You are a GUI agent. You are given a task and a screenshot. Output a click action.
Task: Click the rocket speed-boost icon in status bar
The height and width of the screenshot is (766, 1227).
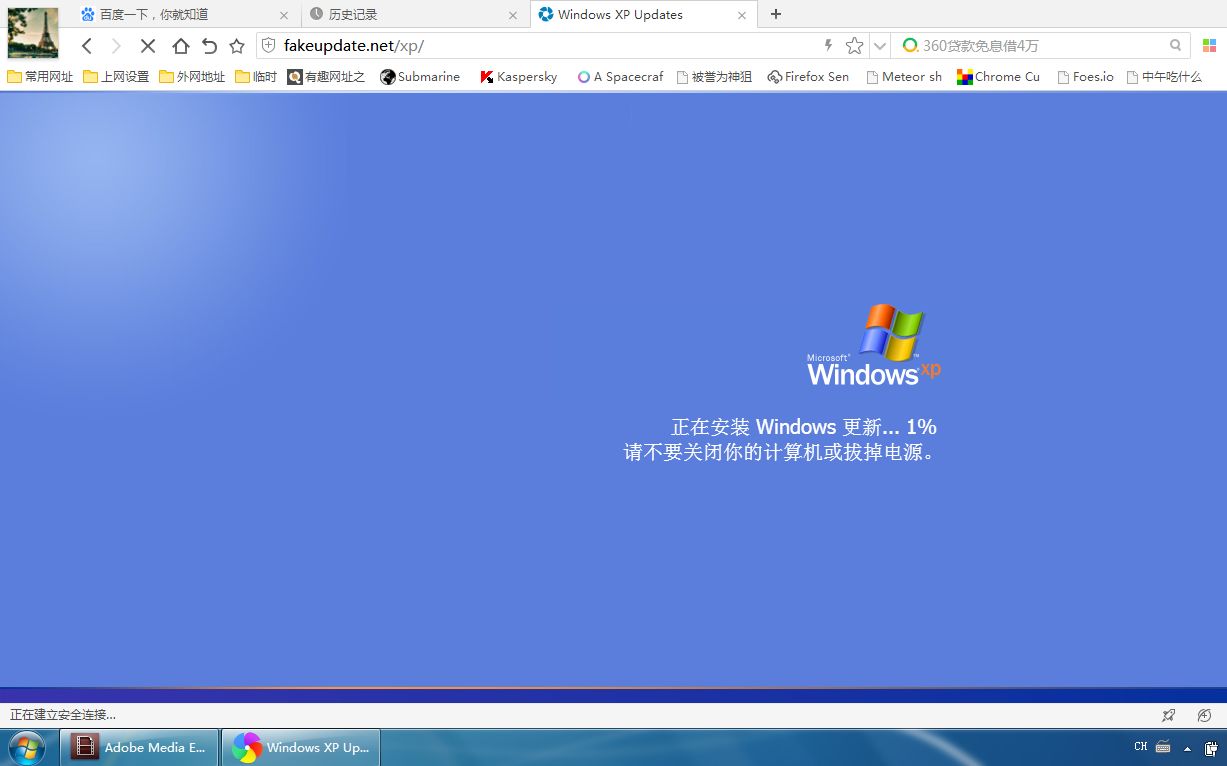1168,716
